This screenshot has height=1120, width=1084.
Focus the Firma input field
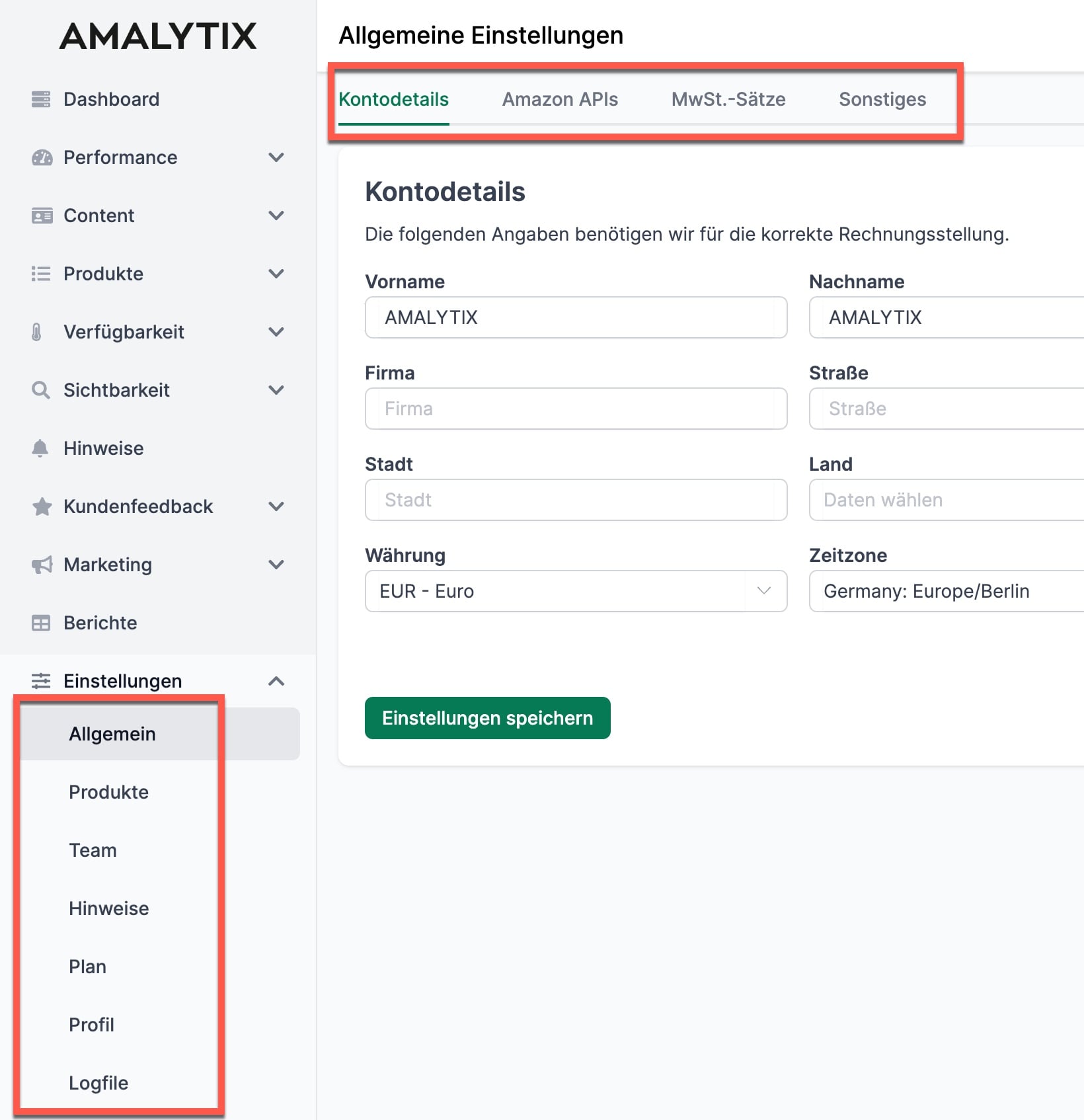click(x=576, y=409)
